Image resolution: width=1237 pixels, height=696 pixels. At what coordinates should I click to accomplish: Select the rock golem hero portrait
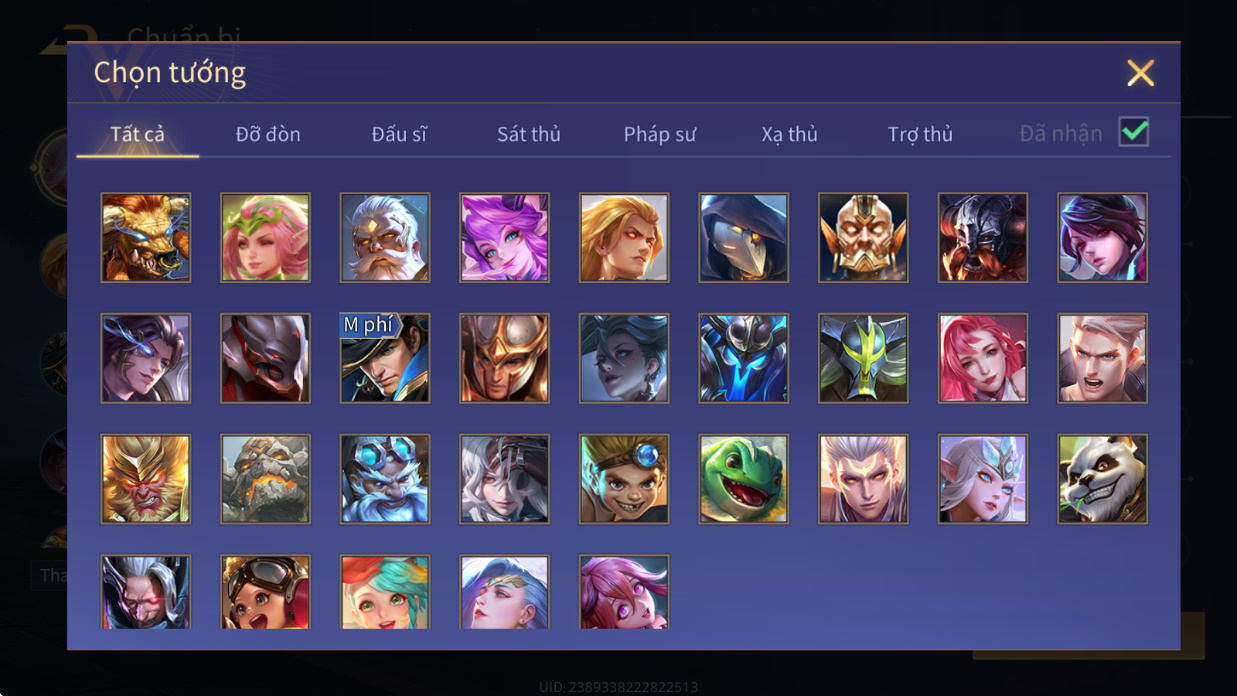(265, 479)
